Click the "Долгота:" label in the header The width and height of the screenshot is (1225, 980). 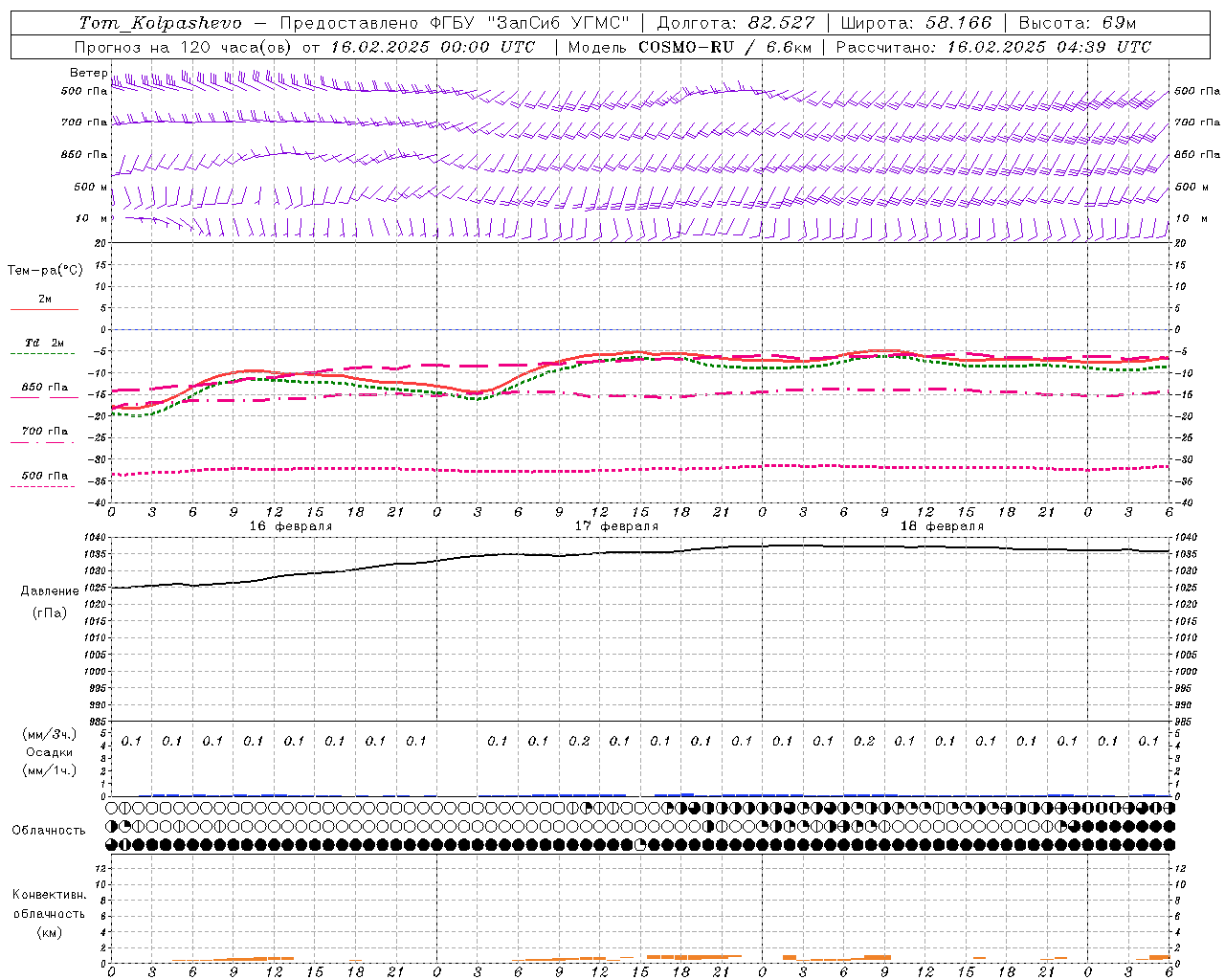(x=699, y=23)
